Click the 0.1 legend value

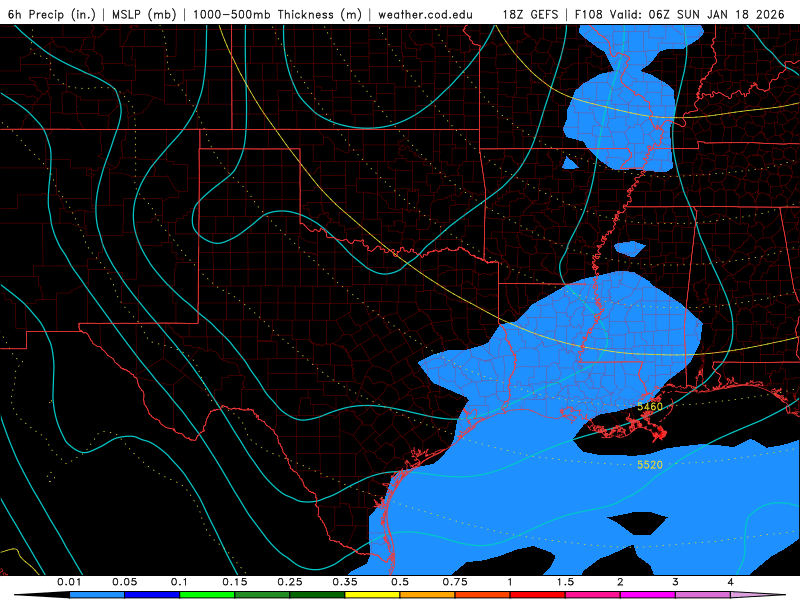(179, 582)
